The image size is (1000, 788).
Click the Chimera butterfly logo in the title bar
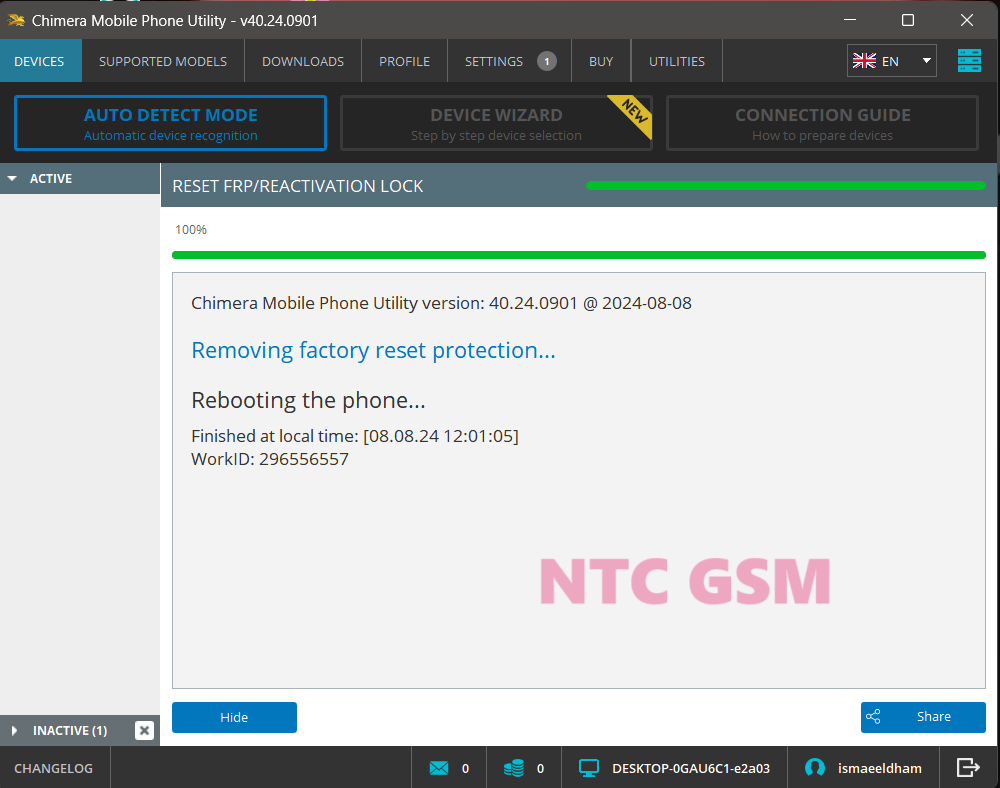point(18,19)
